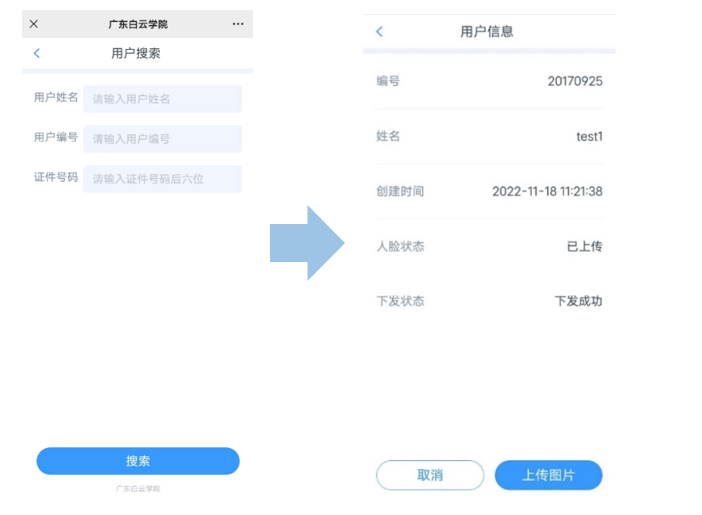
Task: Click the 人脸状态 value 已上传
Action: tap(584, 246)
